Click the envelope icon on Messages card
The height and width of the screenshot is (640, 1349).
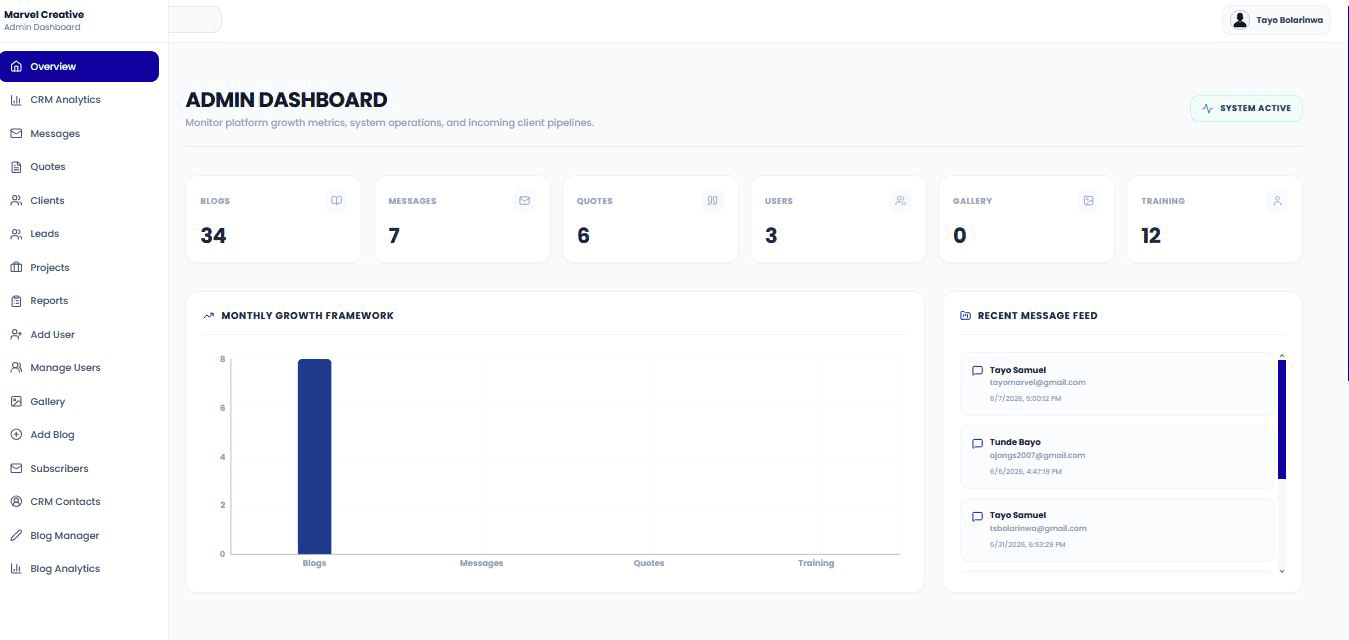point(525,201)
